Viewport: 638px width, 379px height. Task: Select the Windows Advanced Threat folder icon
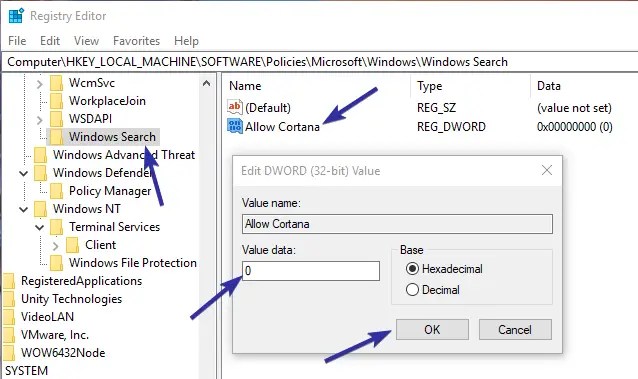click(x=40, y=155)
